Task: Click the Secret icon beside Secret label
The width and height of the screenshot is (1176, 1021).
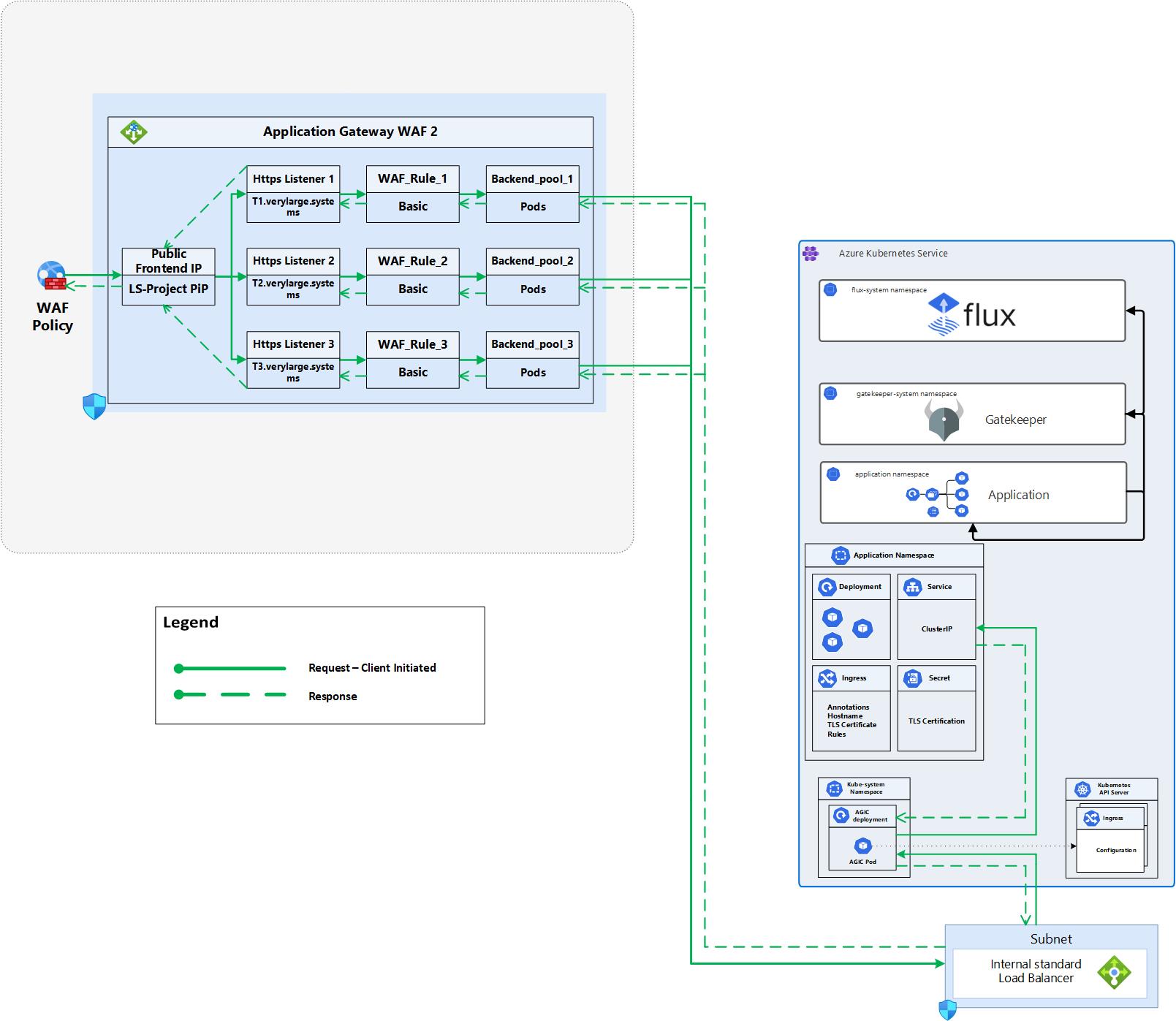Action: (913, 678)
